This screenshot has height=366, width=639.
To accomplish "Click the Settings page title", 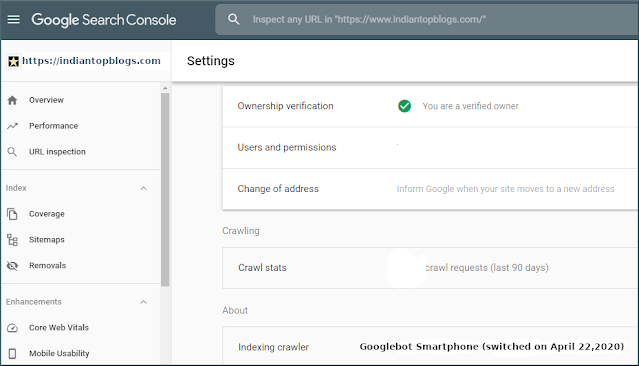I will [x=211, y=61].
